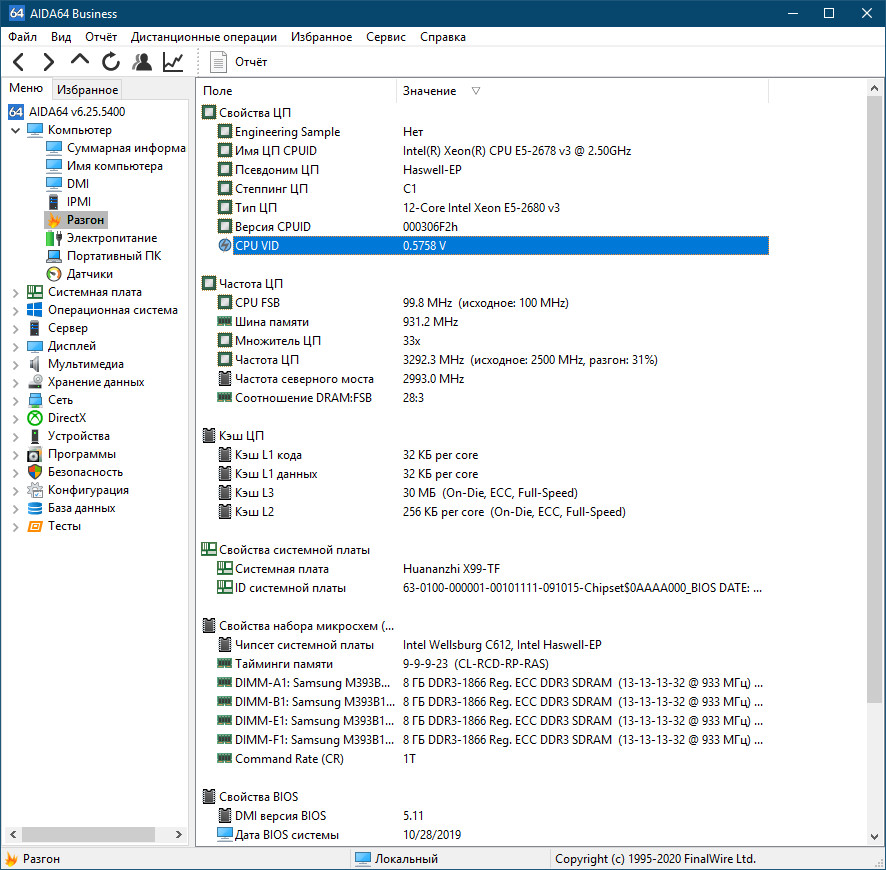Screen dimensions: 886x870
Task: Go back with the left arrow toolbar icon
Action: coord(19,62)
